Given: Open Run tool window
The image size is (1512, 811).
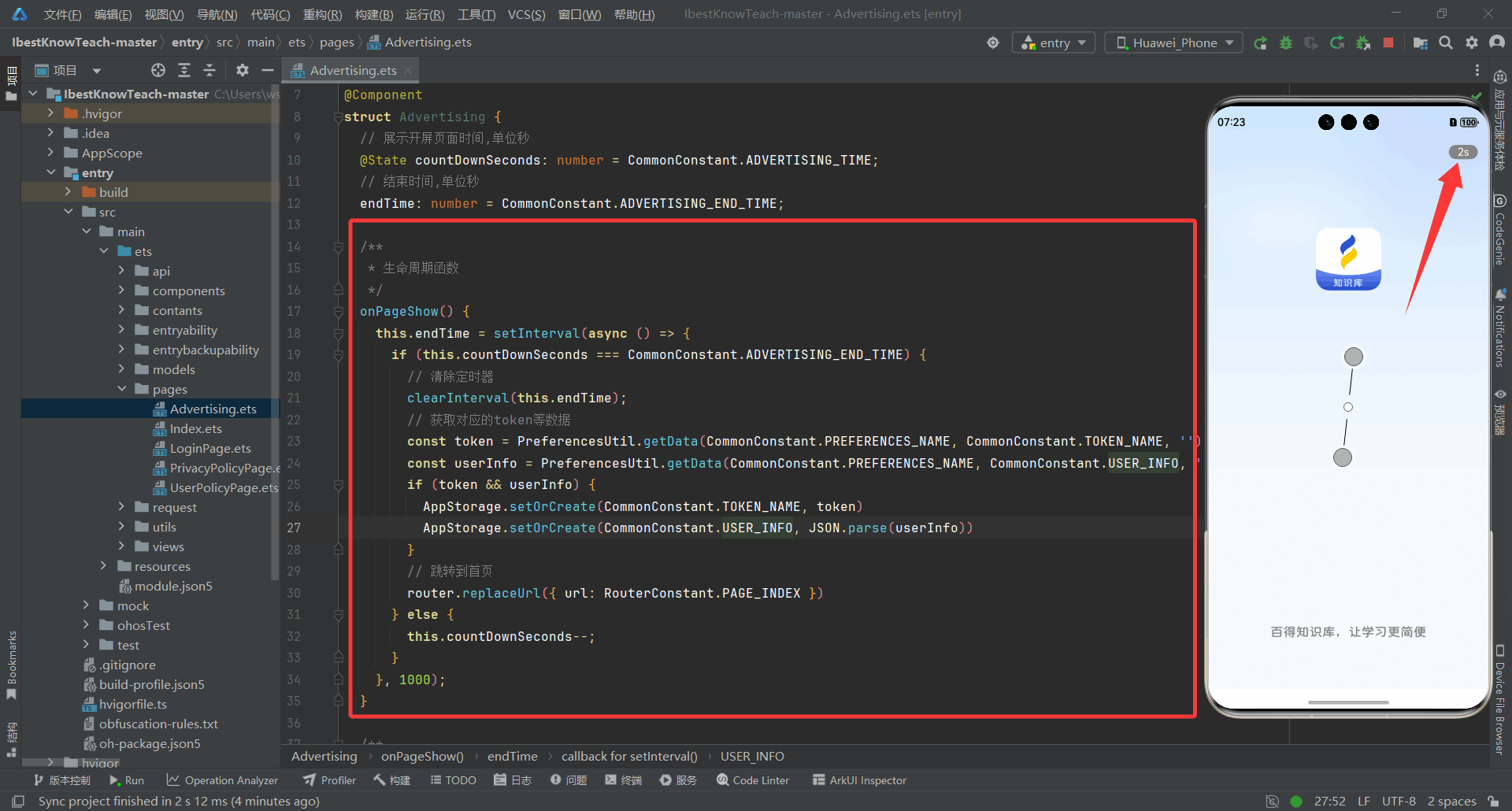Looking at the screenshot, I should click(x=126, y=780).
